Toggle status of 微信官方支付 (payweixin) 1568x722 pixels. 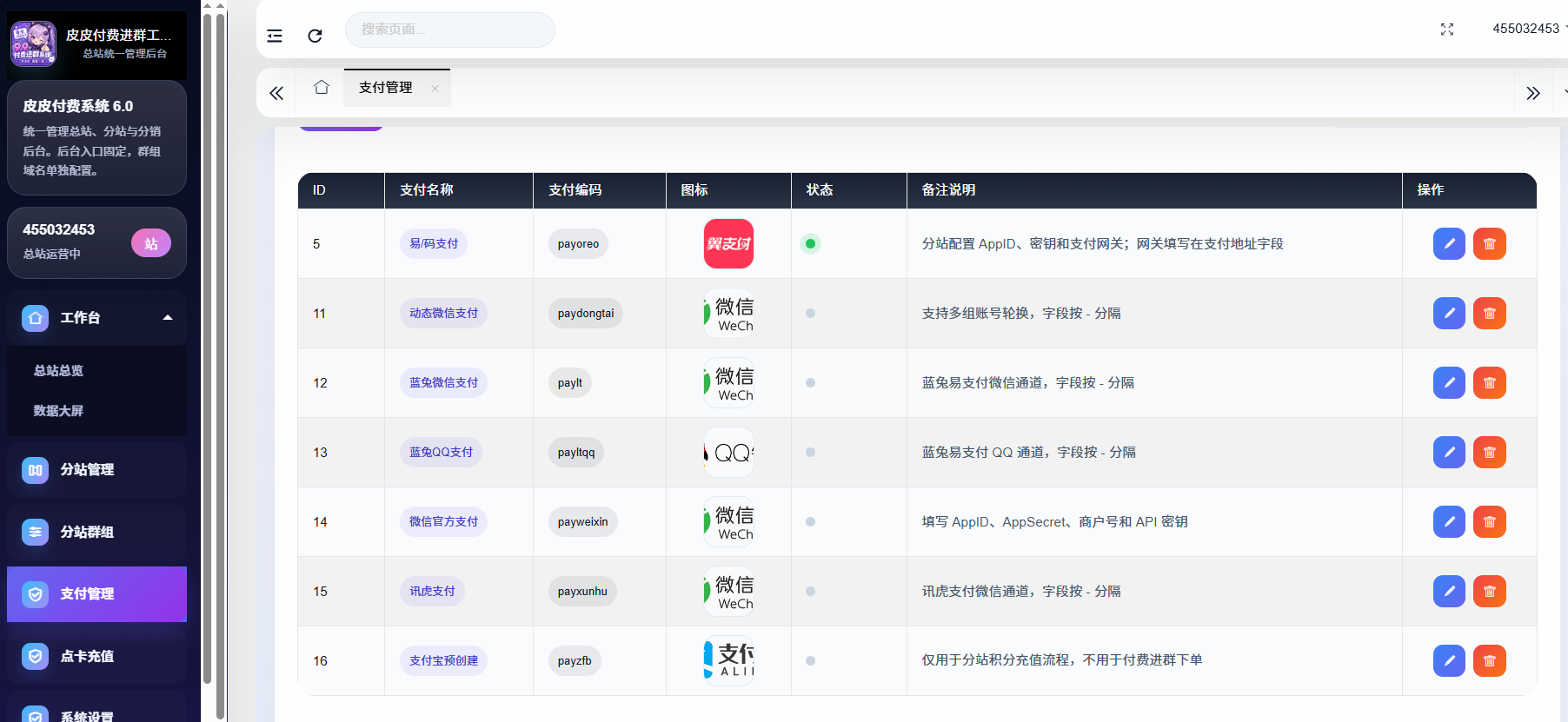pos(811,522)
